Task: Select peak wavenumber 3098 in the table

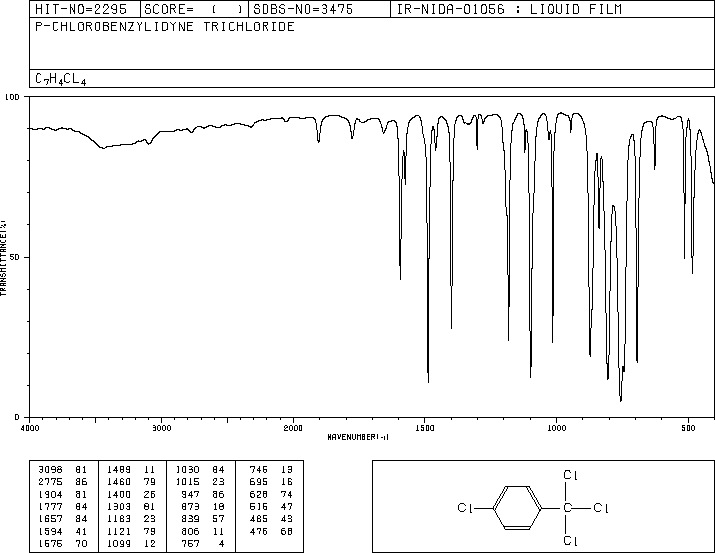Action: [x=50, y=470]
